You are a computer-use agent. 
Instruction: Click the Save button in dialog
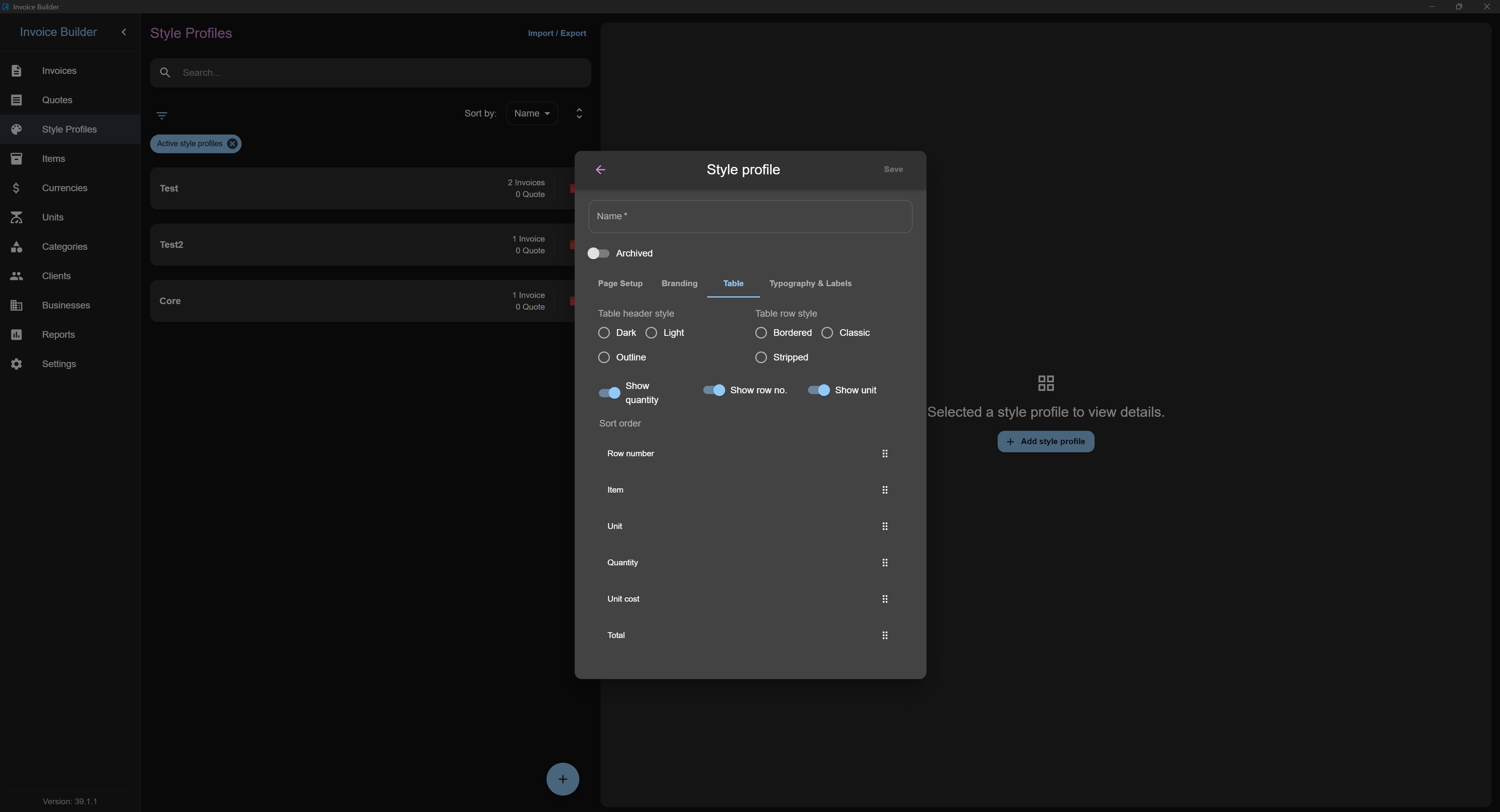point(893,170)
